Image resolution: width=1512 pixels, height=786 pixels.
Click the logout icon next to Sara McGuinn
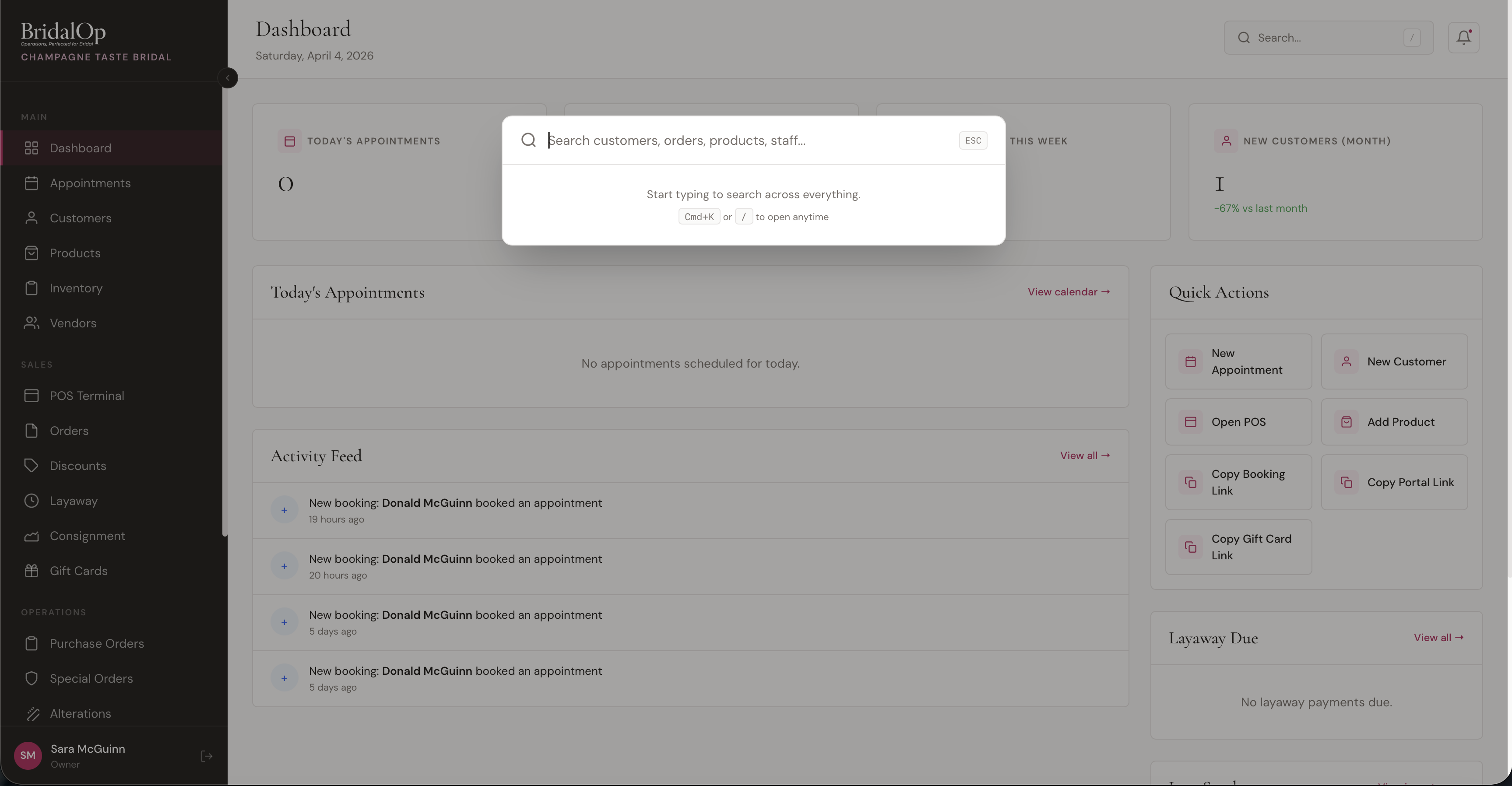pos(206,756)
